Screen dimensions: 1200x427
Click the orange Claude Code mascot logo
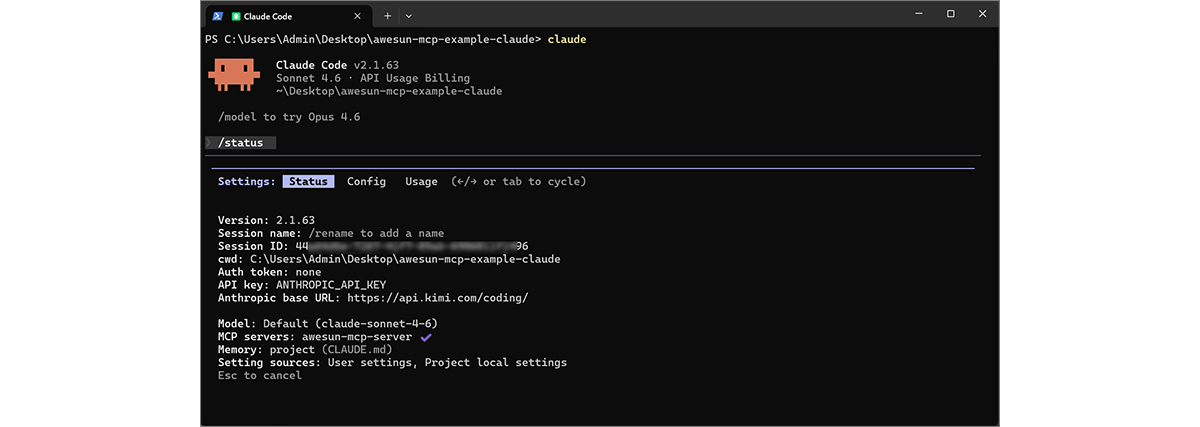235,75
